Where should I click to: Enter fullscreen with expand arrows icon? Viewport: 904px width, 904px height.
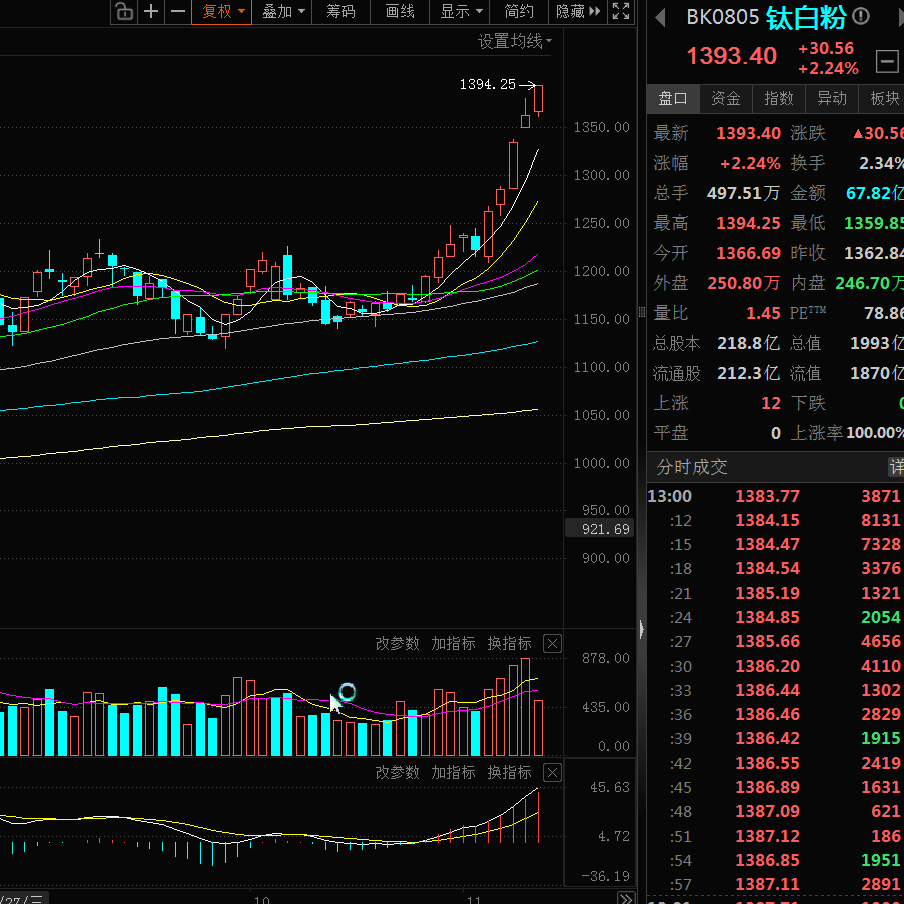pos(621,12)
